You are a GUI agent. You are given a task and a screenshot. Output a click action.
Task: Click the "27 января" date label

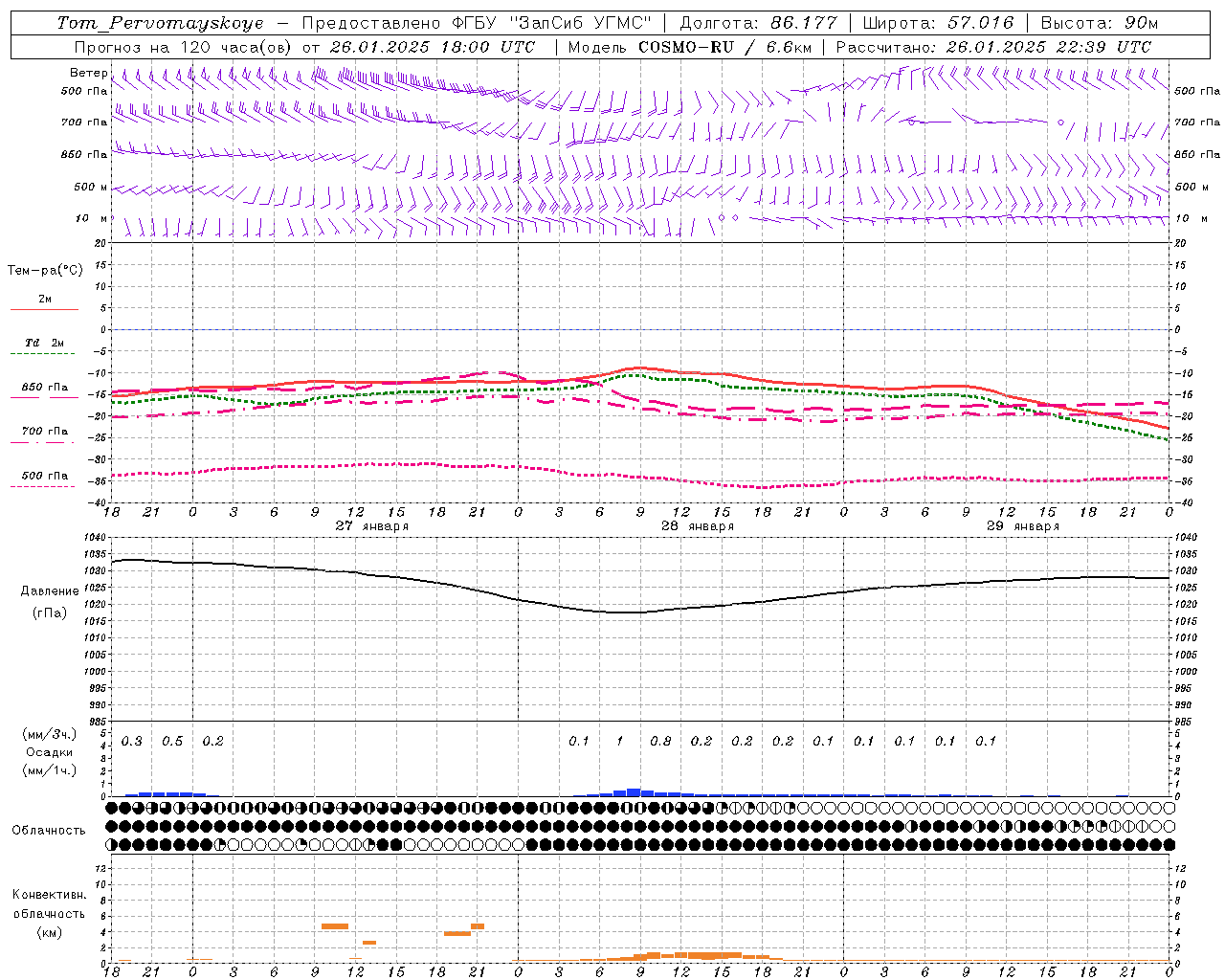371,526
